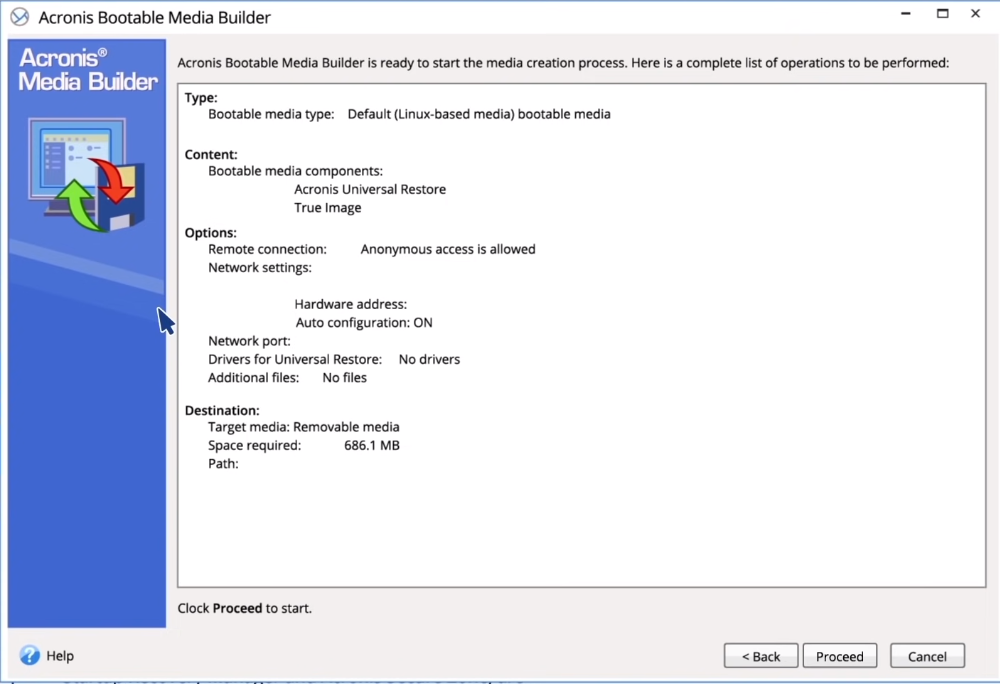Screen dimensions: 1000x684
Task: Click the Drivers for Universal Restore line
Action: [x=333, y=359]
